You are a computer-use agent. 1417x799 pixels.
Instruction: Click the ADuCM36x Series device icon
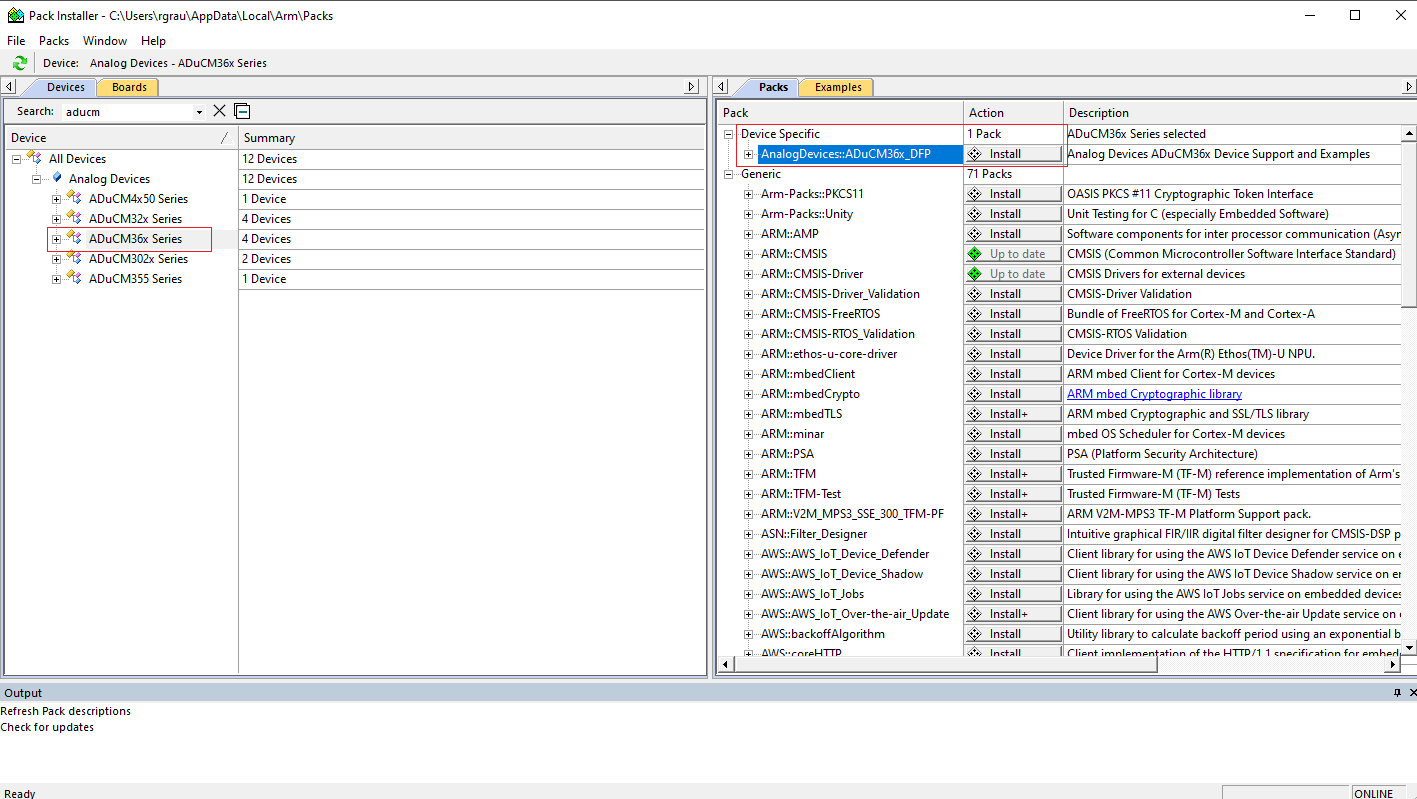pos(74,238)
